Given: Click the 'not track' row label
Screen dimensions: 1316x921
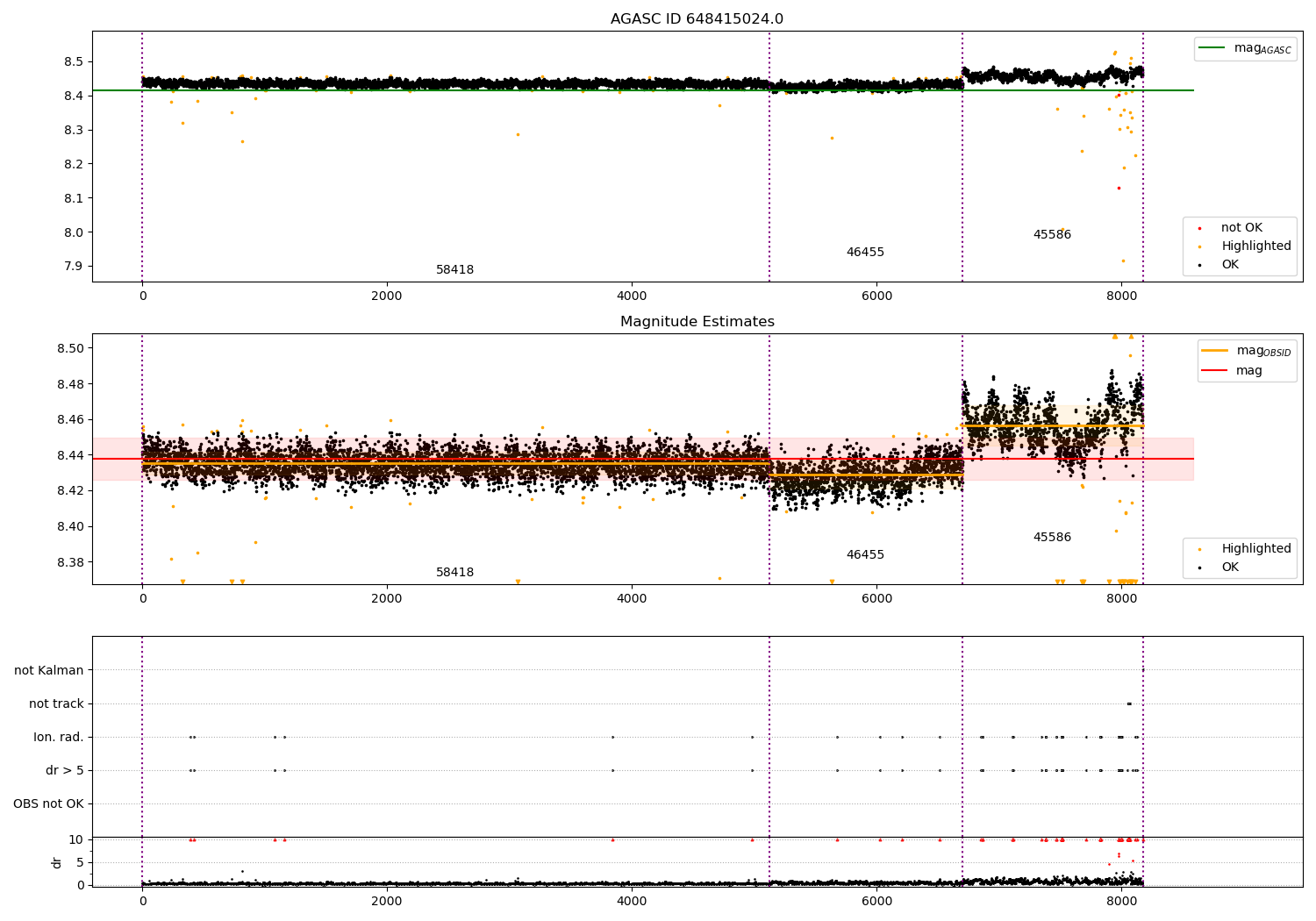Looking at the screenshot, I should point(56,704).
